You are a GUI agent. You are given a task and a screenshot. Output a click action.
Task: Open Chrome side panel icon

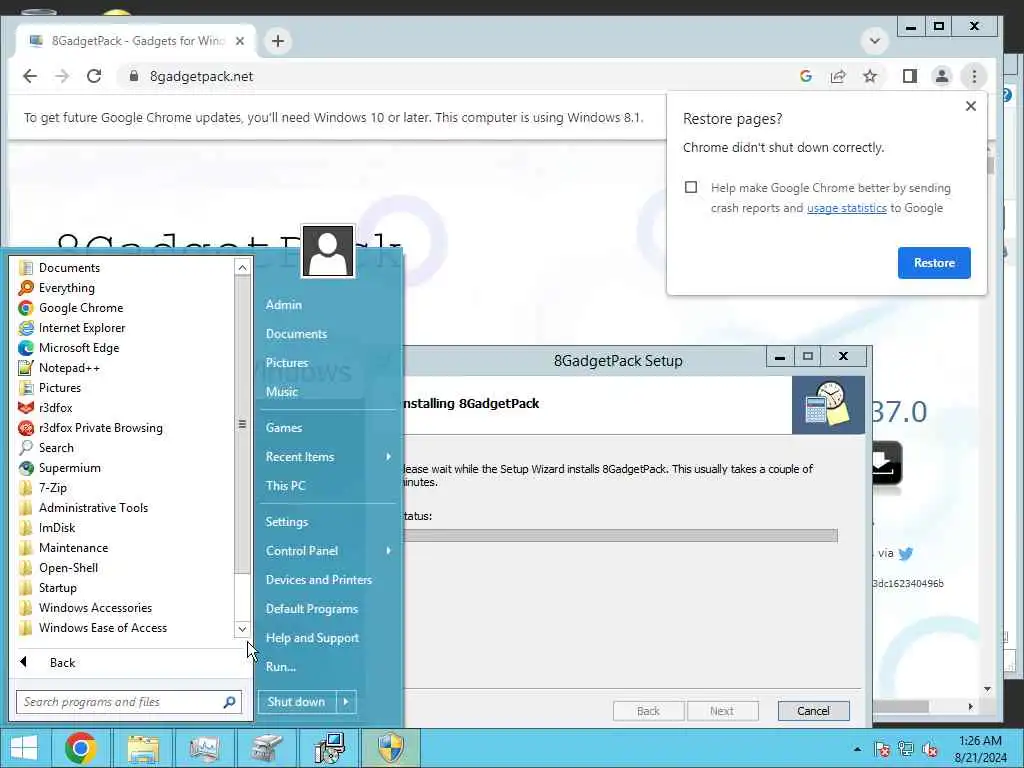point(910,76)
